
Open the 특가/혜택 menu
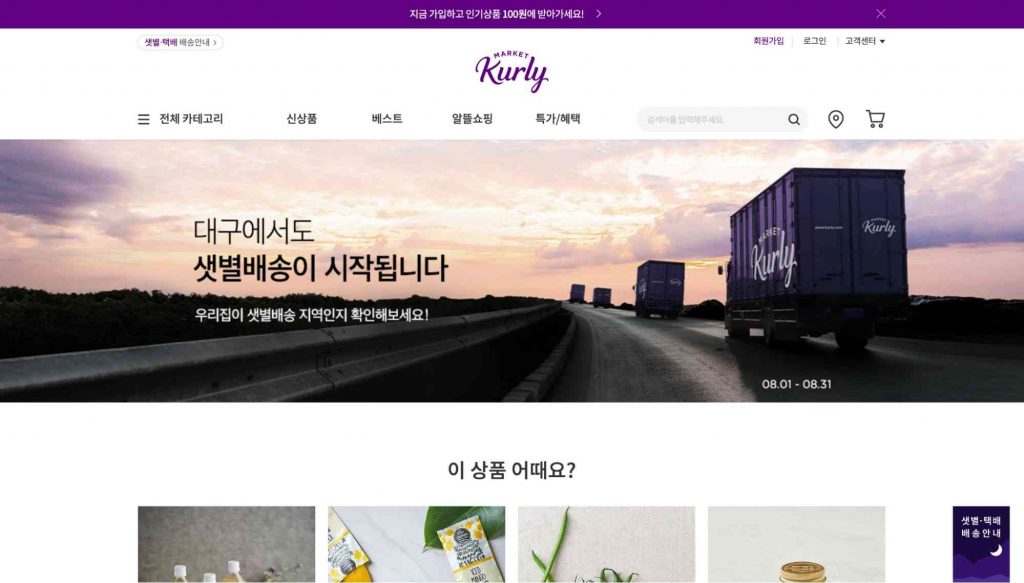(x=558, y=119)
